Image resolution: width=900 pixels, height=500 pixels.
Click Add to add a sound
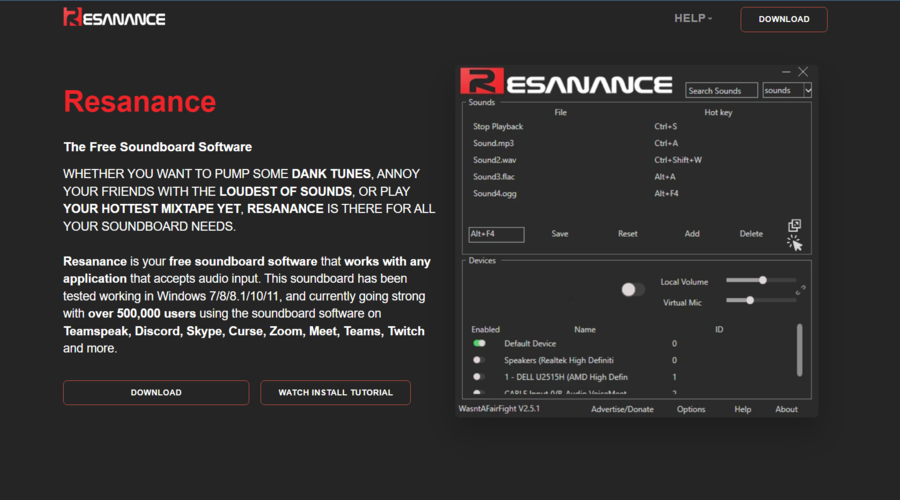point(692,234)
